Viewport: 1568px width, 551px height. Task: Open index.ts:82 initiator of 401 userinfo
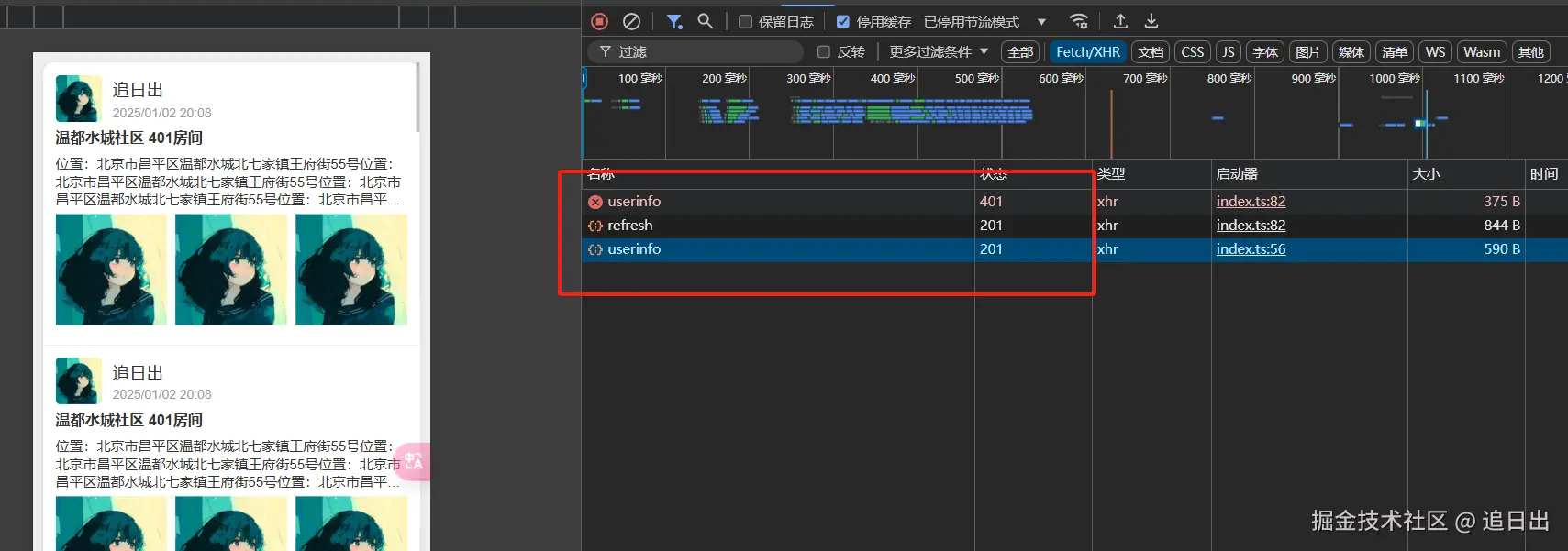pos(1251,202)
